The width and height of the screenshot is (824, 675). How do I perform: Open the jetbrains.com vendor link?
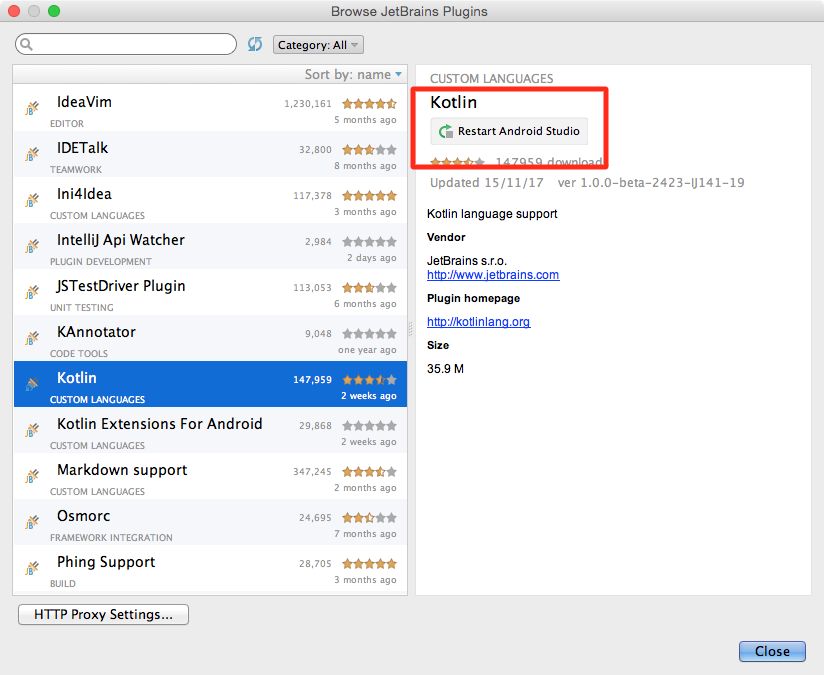pos(493,275)
